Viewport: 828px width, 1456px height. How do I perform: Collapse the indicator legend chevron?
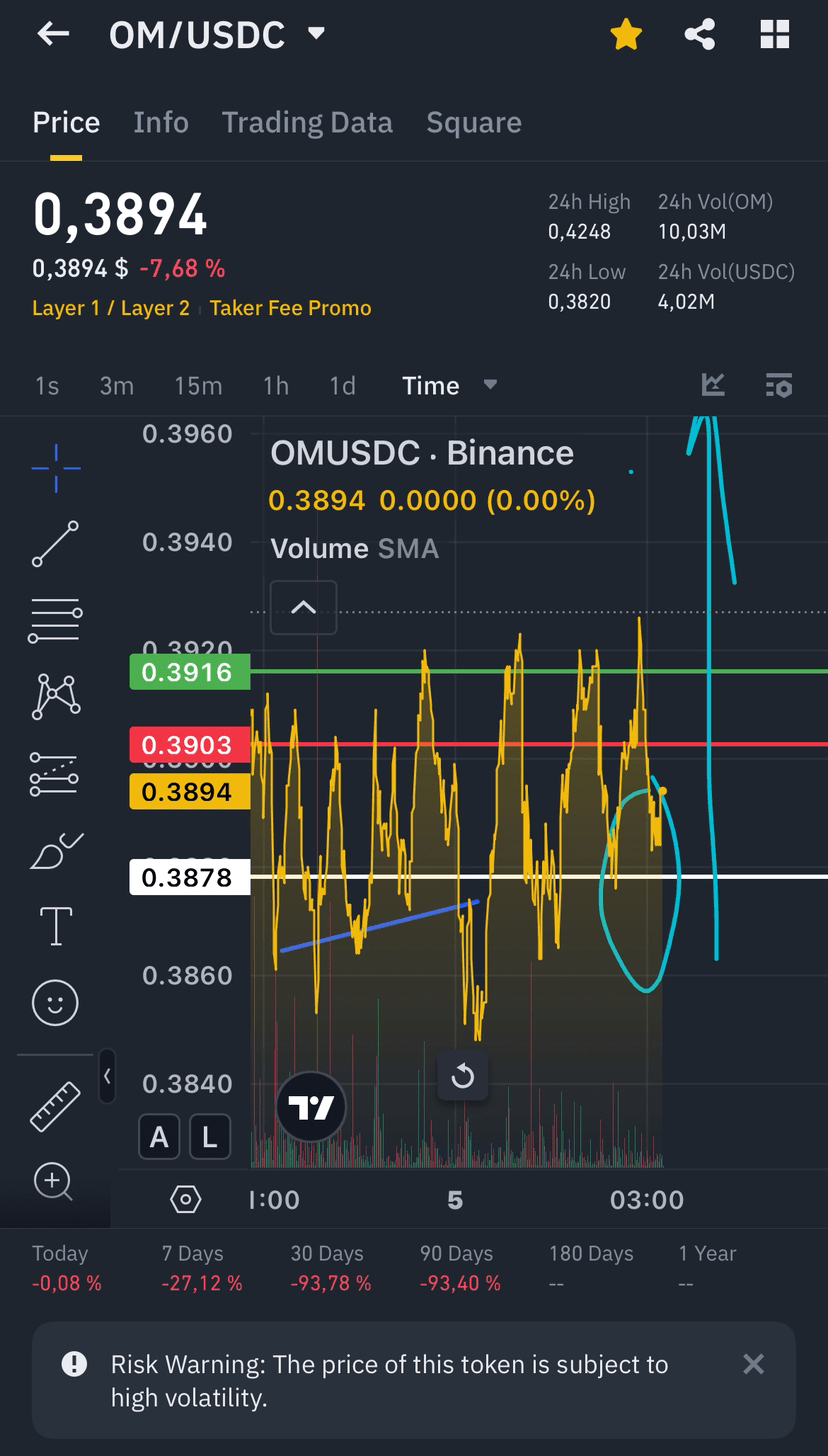[303, 607]
